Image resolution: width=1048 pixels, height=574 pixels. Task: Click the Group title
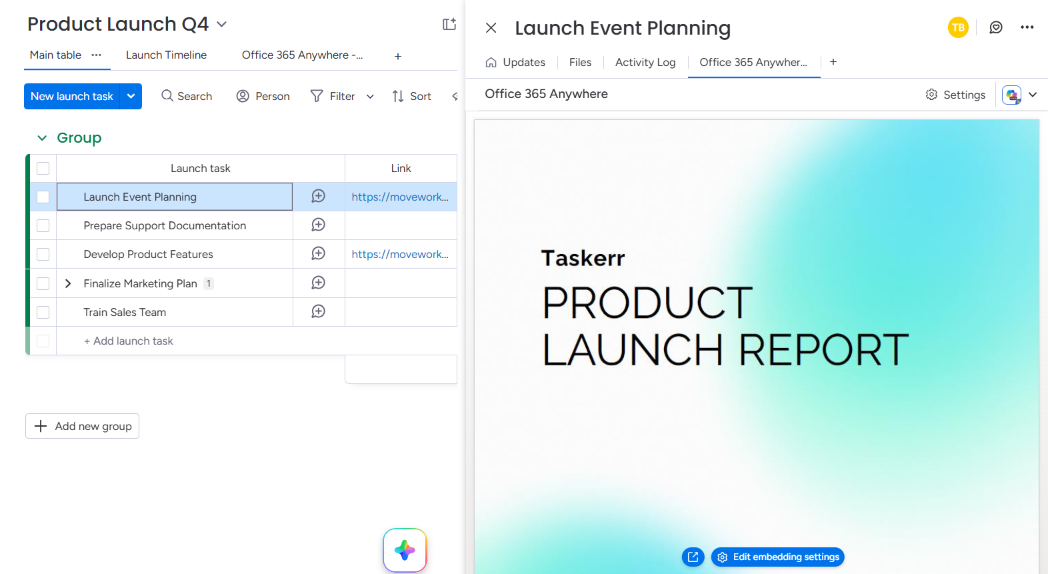pyautogui.click(x=79, y=138)
